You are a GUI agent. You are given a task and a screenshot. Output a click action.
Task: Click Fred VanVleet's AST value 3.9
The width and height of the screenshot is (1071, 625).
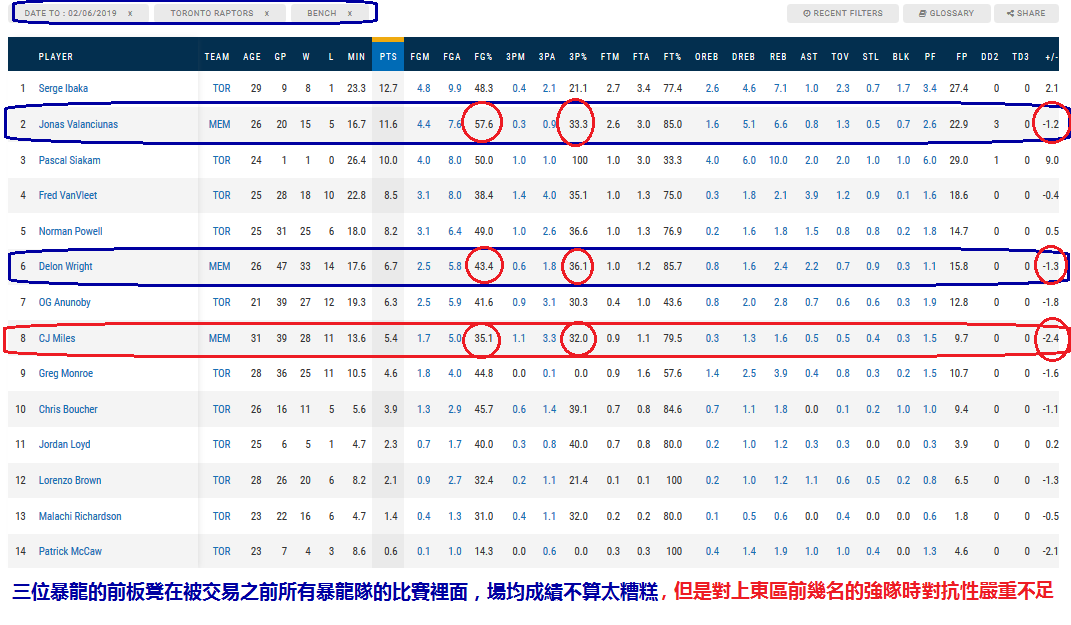tap(811, 195)
